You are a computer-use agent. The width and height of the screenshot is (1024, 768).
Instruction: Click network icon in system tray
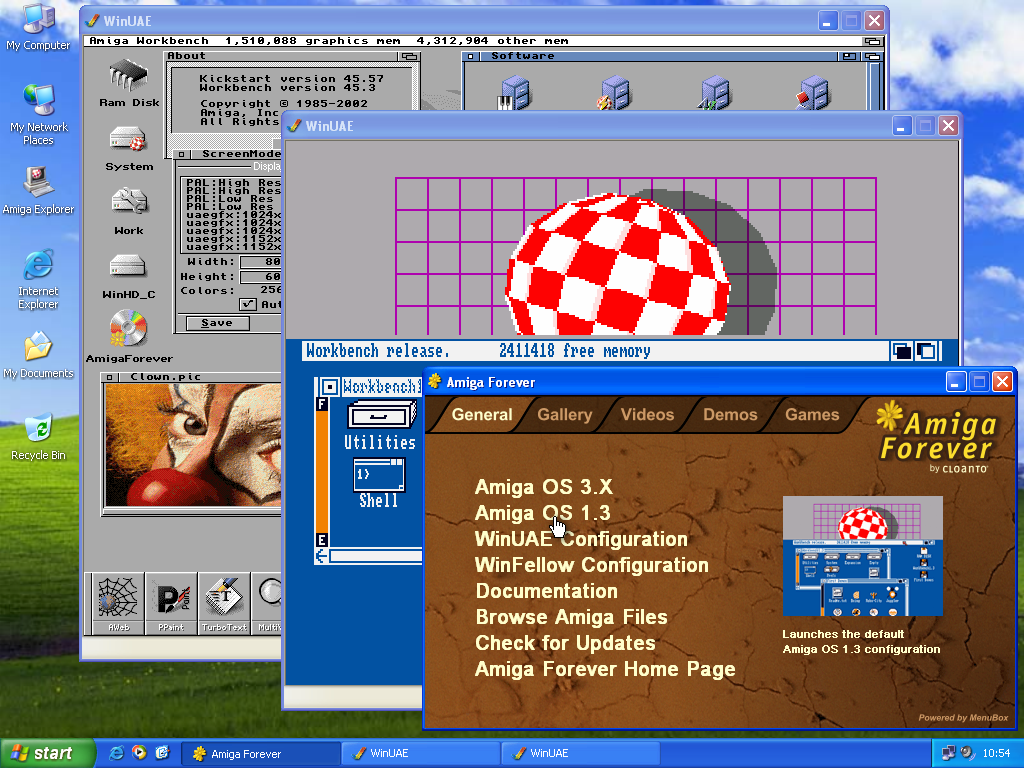point(948,753)
